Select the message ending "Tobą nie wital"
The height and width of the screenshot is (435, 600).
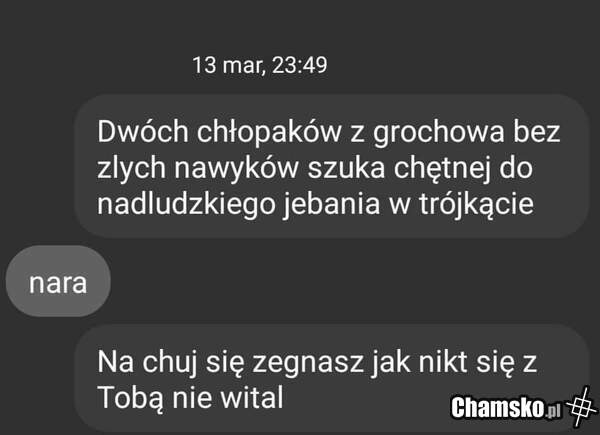tap(332, 379)
